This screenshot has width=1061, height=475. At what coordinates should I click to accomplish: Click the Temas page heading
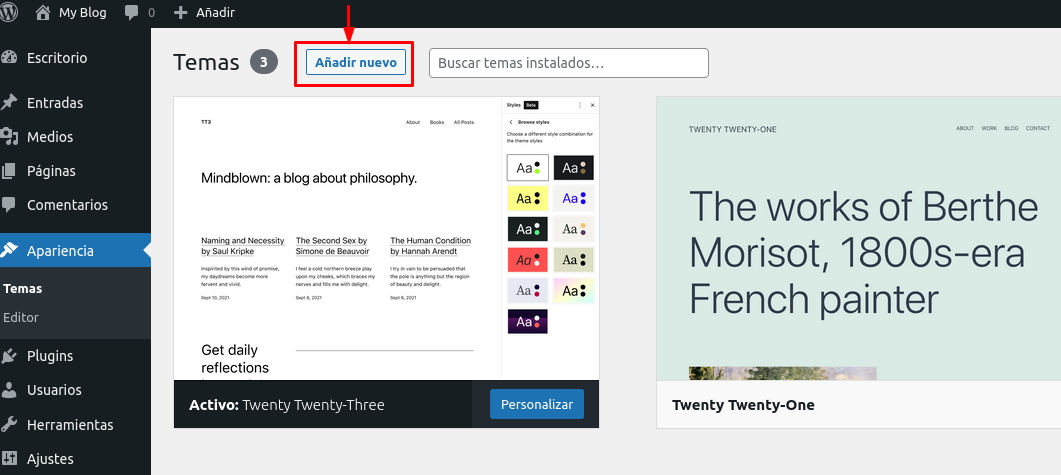click(x=206, y=63)
